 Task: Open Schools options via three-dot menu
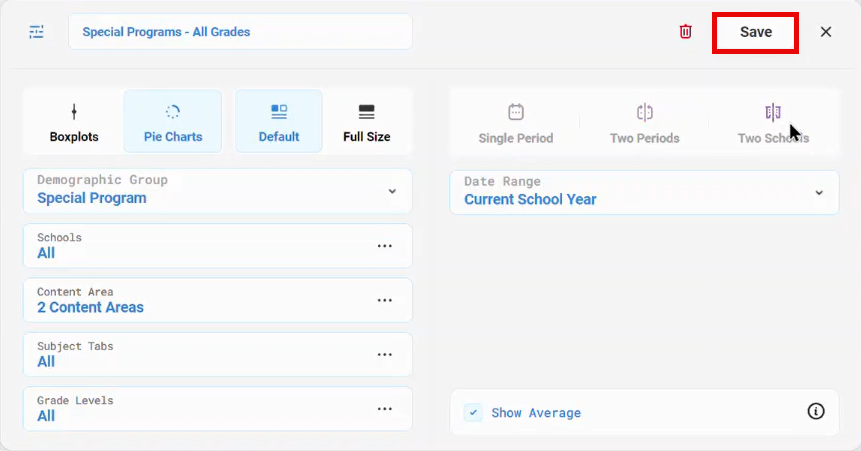click(384, 246)
